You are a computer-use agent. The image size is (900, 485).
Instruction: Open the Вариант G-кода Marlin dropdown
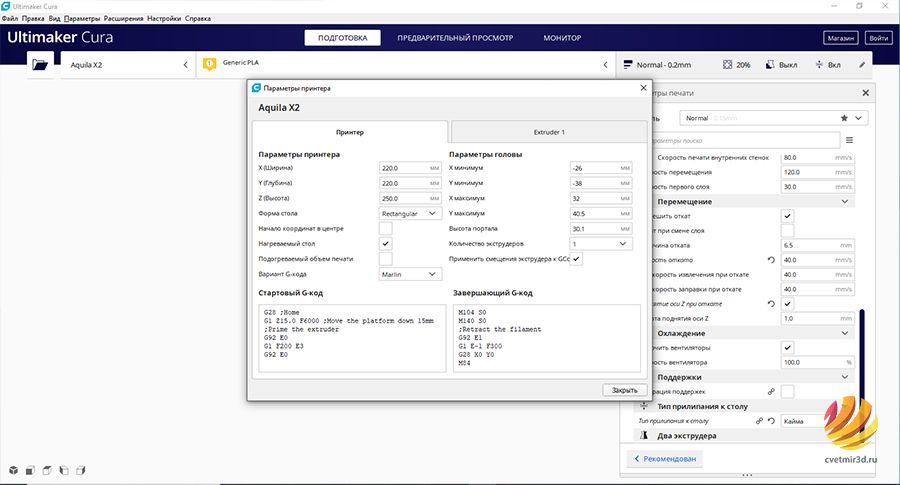pos(410,274)
